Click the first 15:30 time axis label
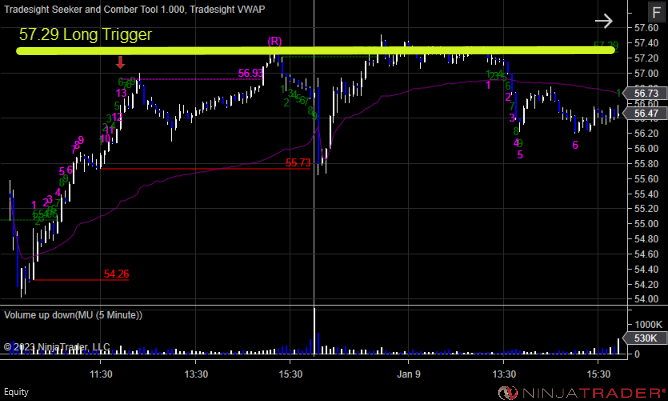 (x=291, y=374)
